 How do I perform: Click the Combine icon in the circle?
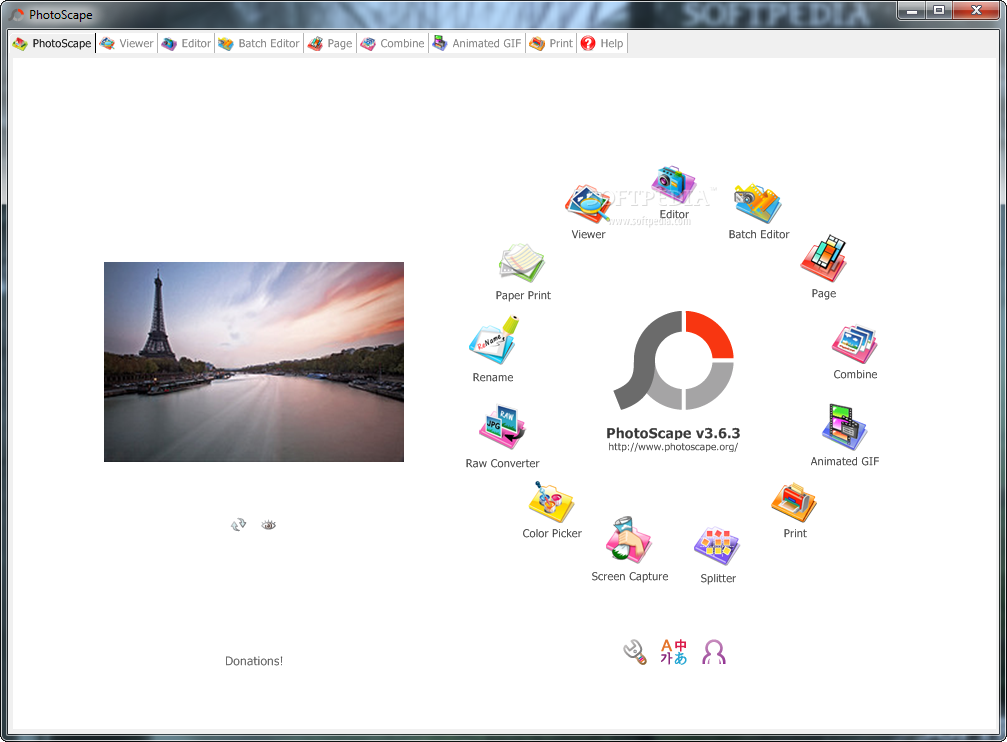pos(854,343)
